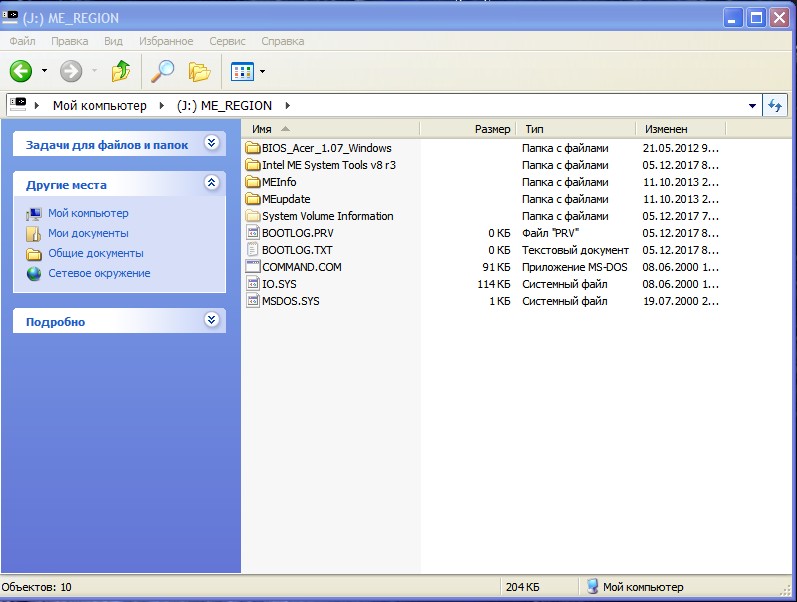Select BIOS_Acer_1.07_Windows folder icon
The width and height of the screenshot is (797, 602).
point(253,148)
